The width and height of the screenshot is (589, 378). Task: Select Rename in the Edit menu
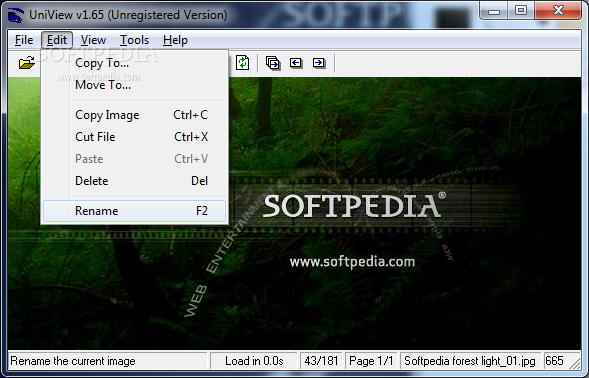click(x=134, y=211)
